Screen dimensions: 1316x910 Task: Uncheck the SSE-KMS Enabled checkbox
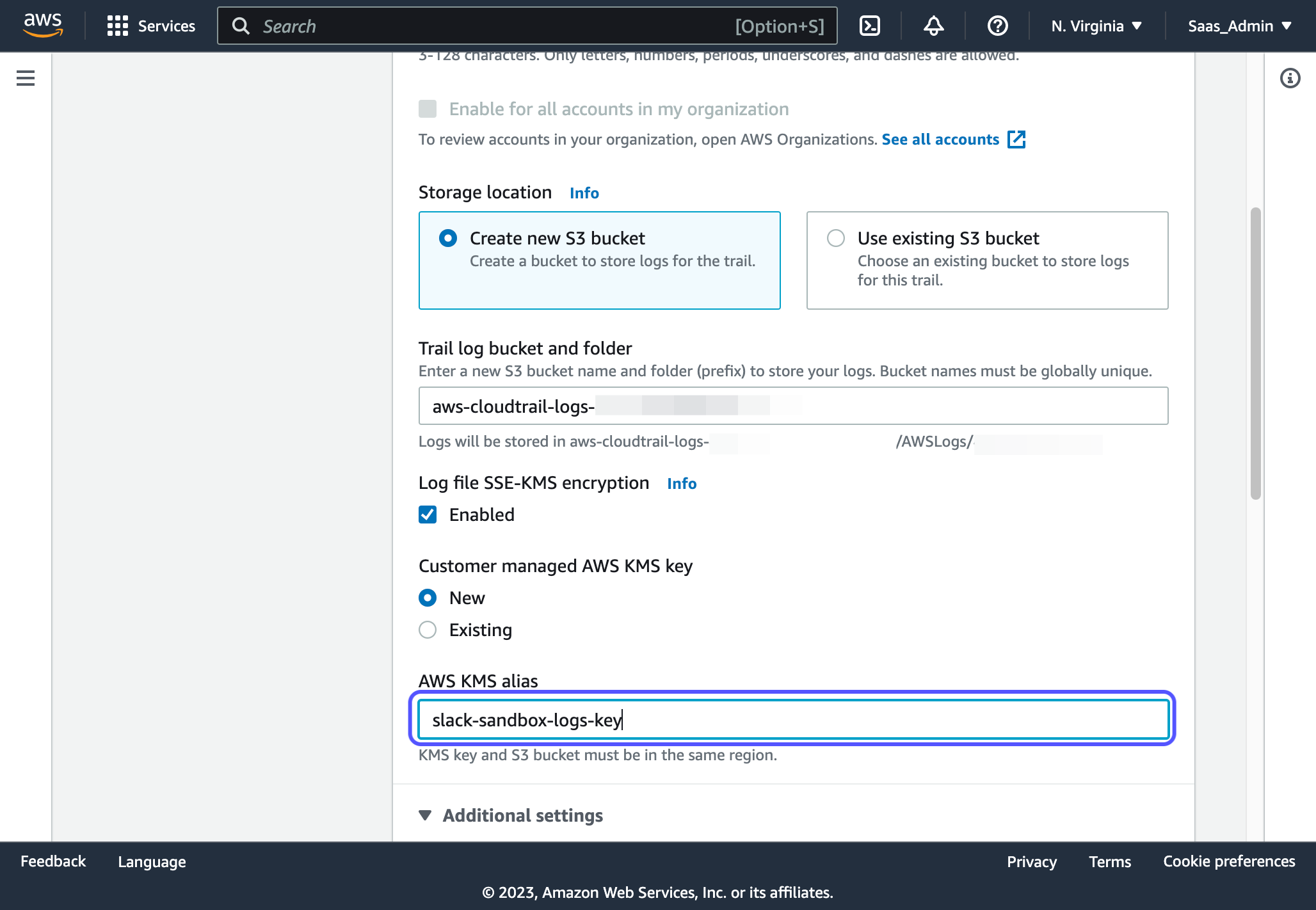(428, 515)
